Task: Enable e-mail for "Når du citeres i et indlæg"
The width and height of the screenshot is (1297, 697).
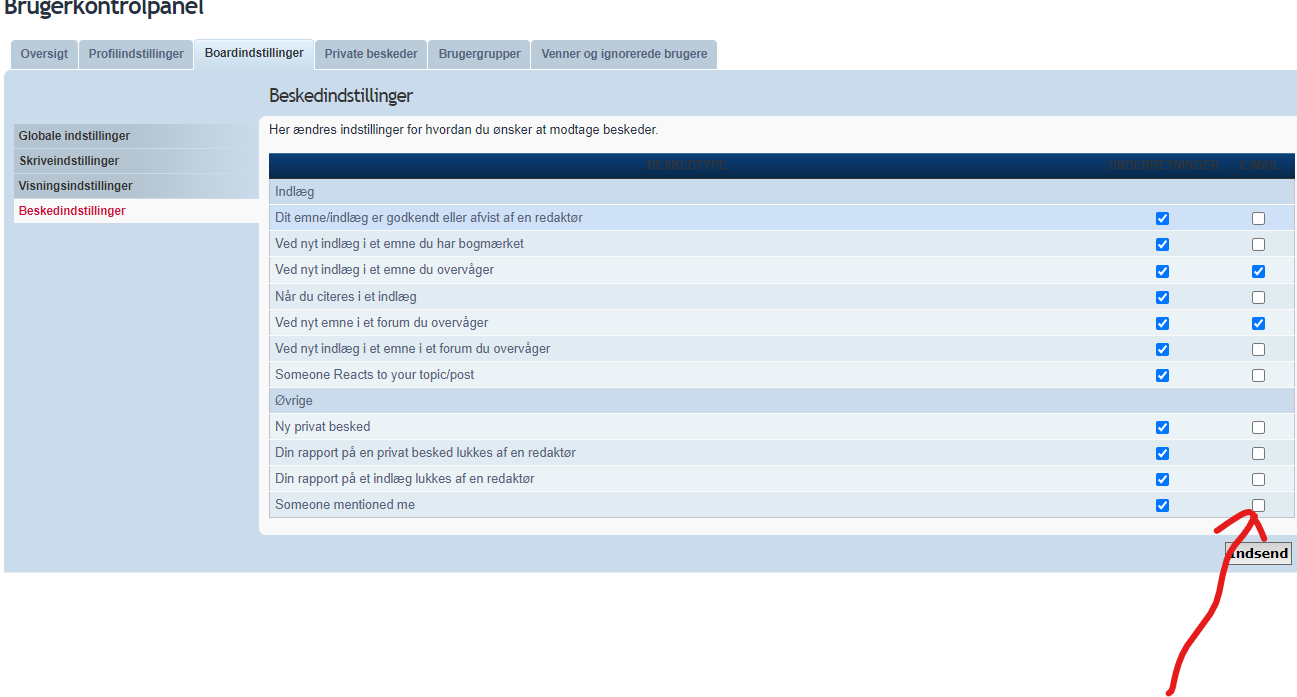Action: pos(1258,297)
